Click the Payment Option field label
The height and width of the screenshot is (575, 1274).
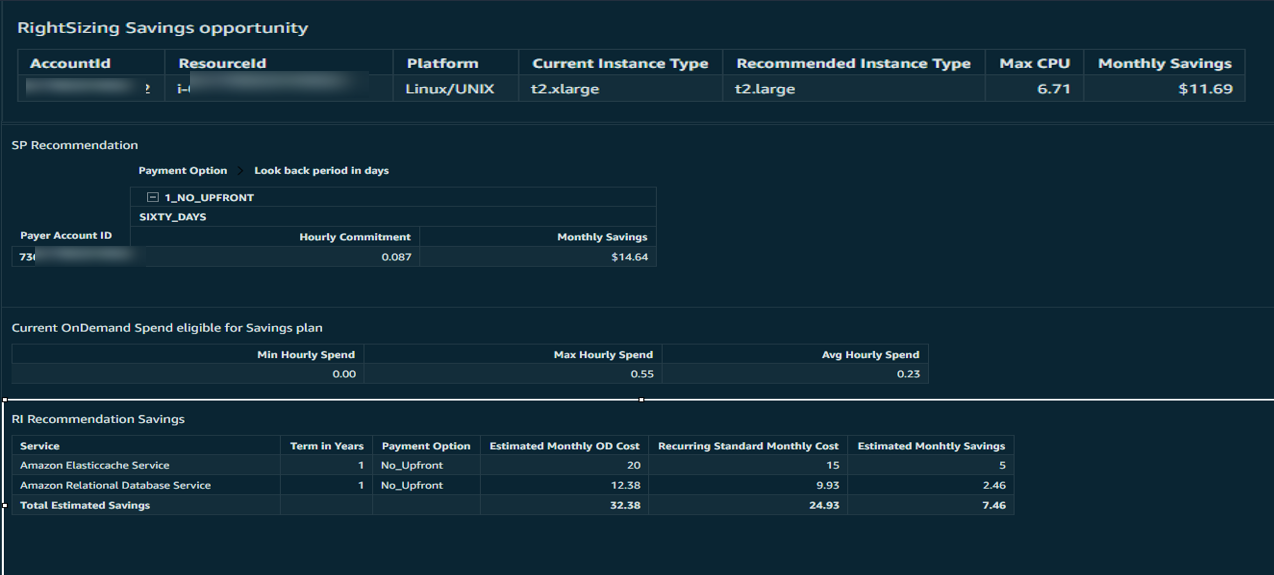(183, 171)
